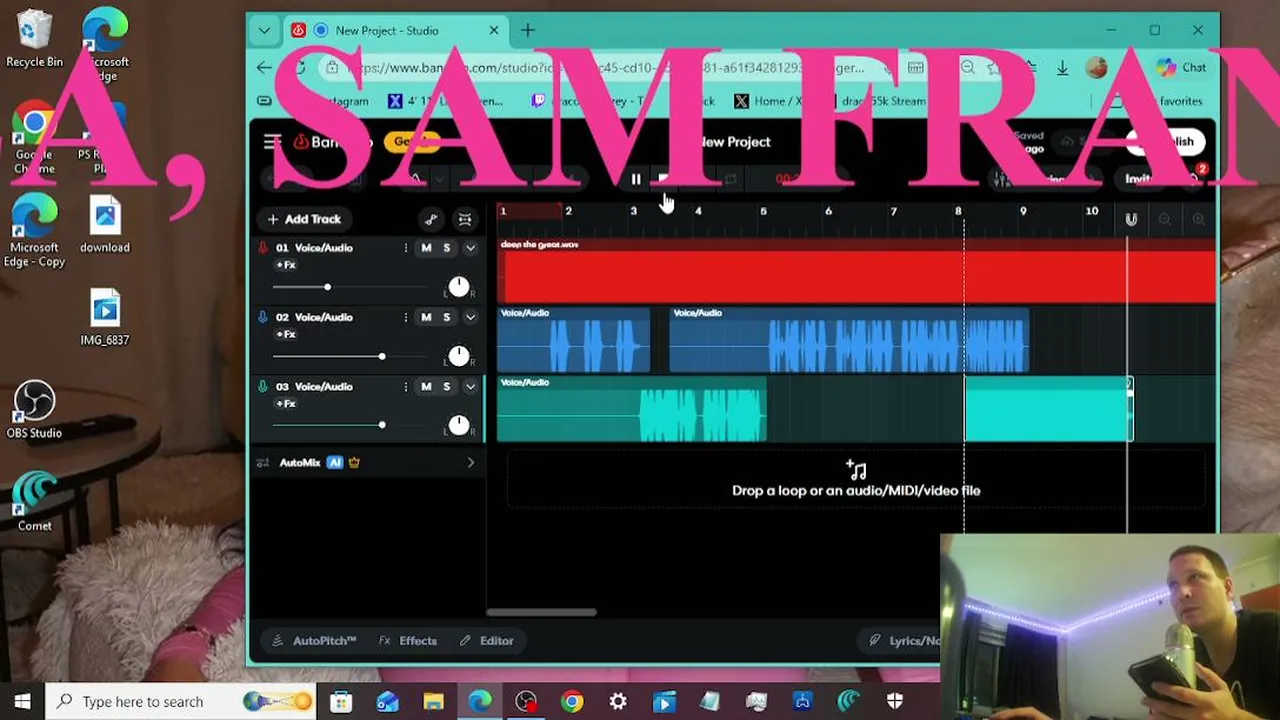Expand track 01 with its chevron
The height and width of the screenshot is (720, 1280).
(x=470, y=248)
